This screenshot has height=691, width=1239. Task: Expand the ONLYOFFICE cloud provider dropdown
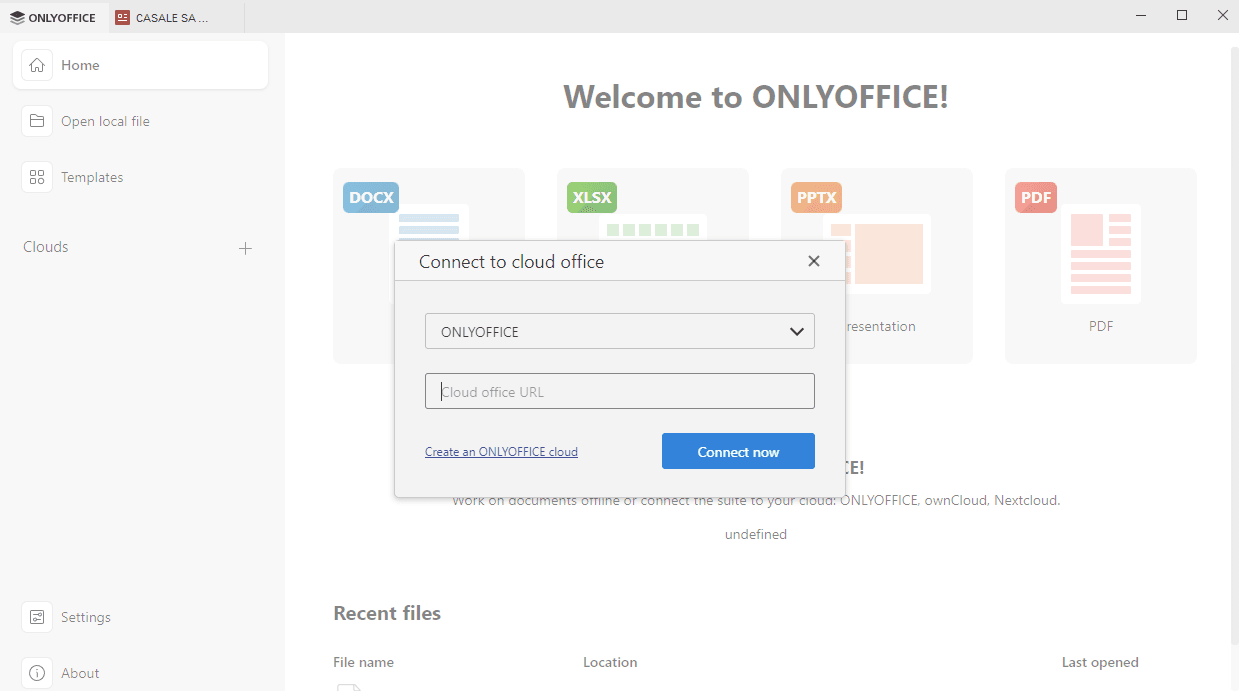click(620, 332)
